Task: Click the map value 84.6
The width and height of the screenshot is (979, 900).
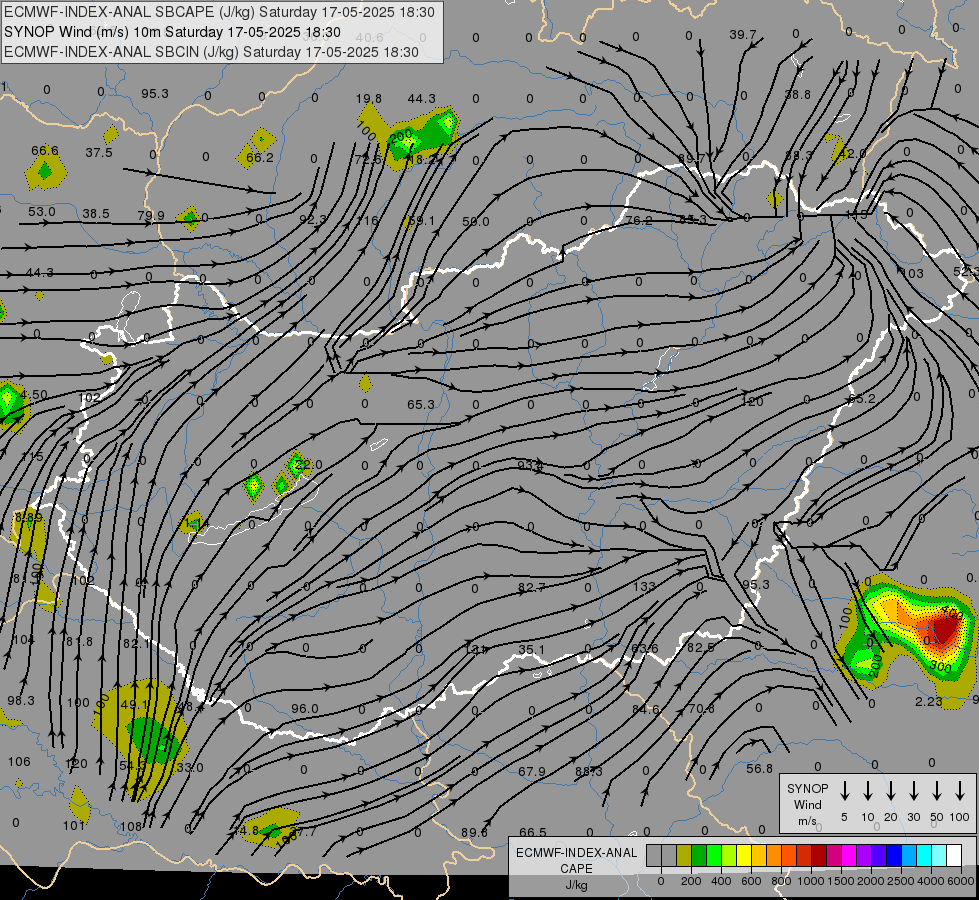Action: tap(646, 710)
